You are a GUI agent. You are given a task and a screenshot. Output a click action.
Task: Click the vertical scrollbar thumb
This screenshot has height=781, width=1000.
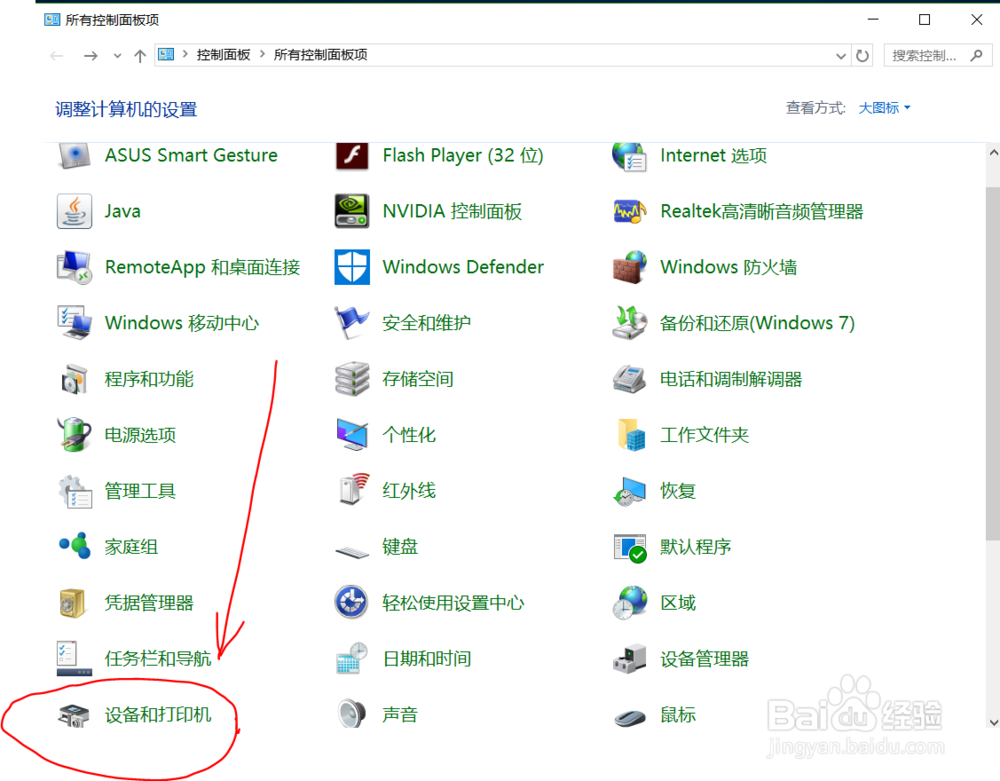[x=993, y=363]
